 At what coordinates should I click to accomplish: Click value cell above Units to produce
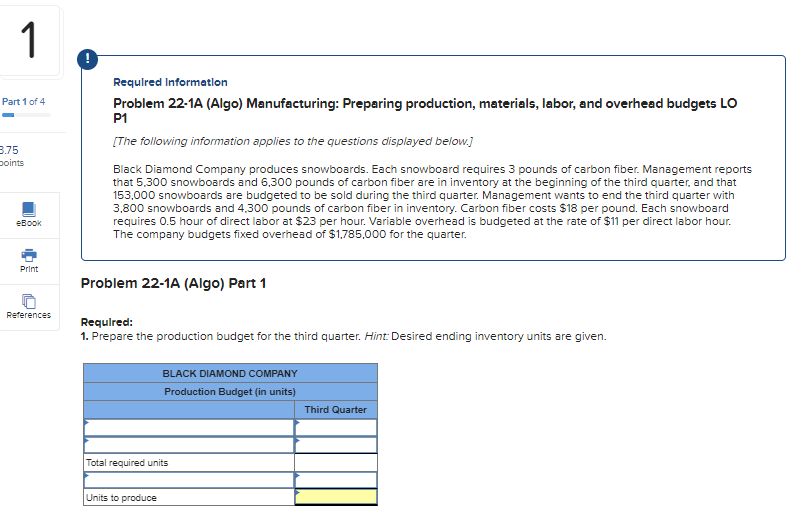(x=336, y=480)
